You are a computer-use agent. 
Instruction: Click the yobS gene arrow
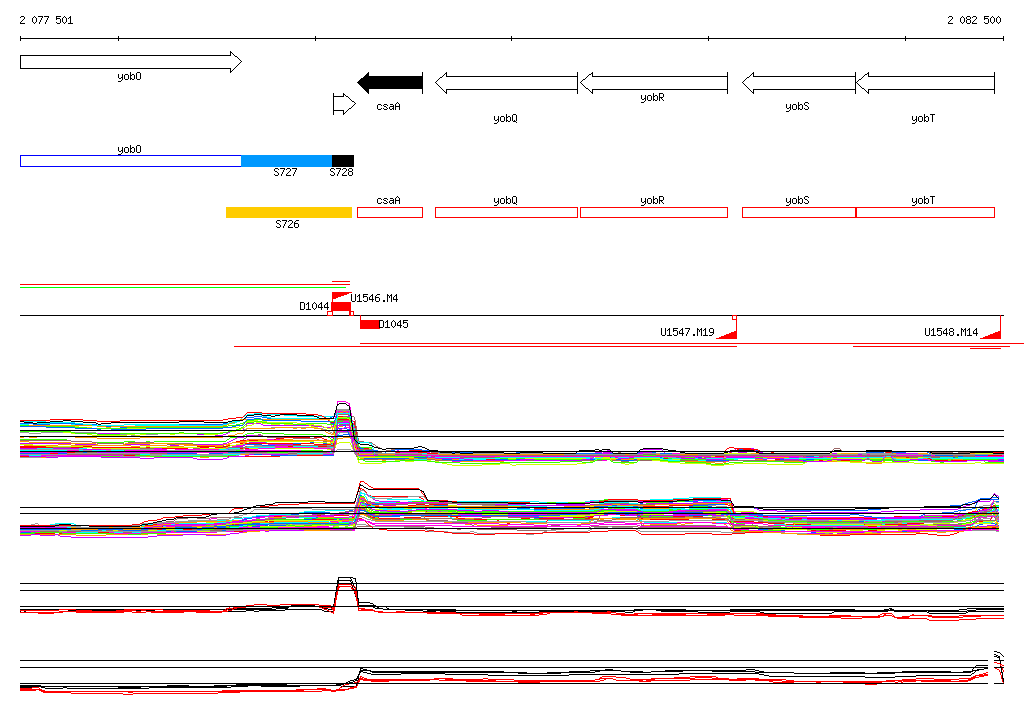pos(799,83)
